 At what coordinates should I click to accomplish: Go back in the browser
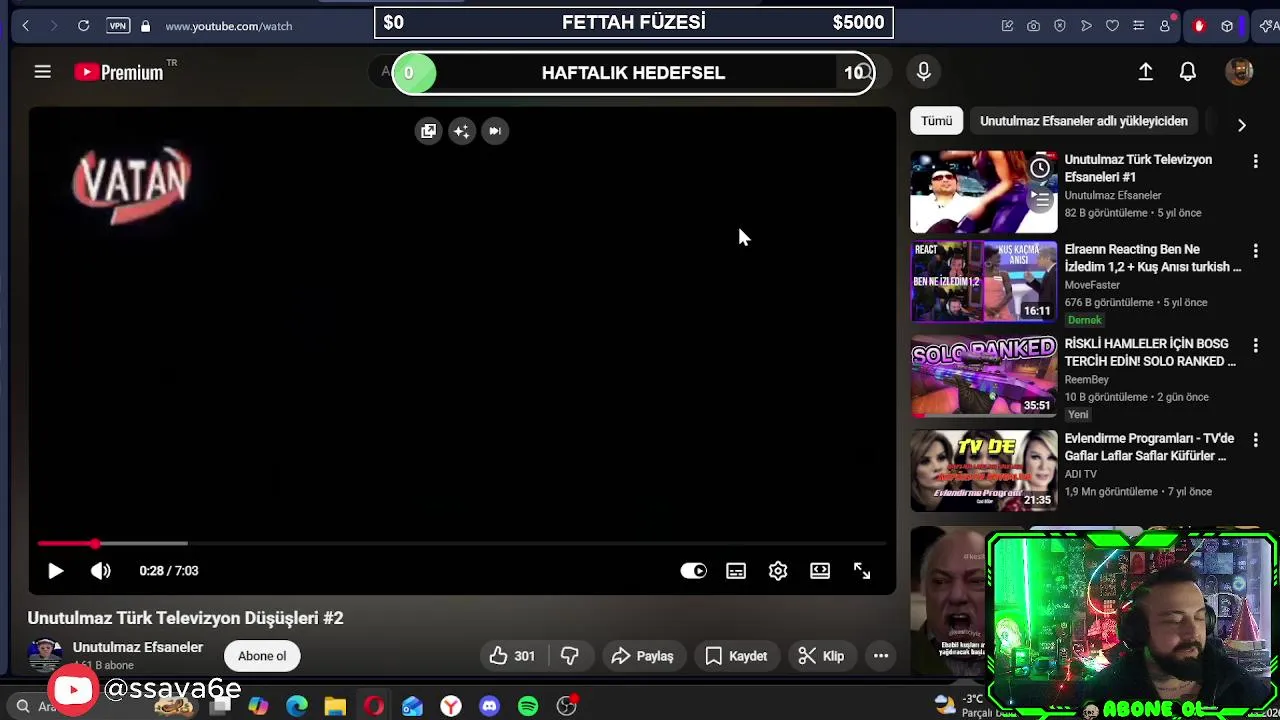(x=25, y=25)
